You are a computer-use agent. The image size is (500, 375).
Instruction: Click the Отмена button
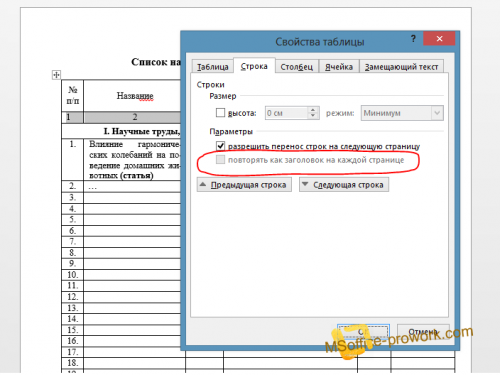click(x=423, y=332)
